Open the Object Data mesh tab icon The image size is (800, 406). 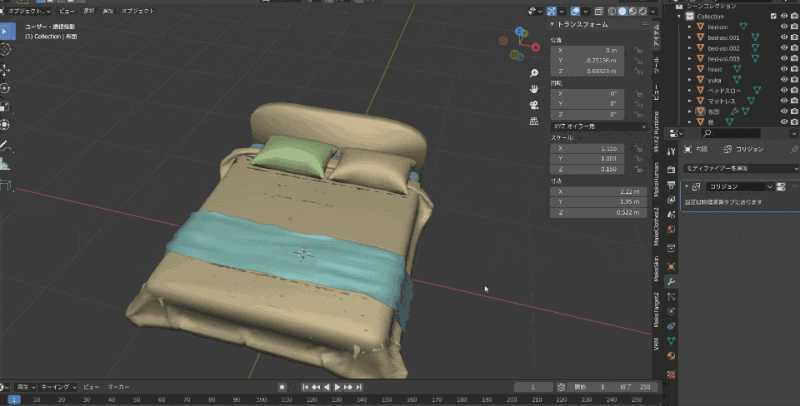[671, 341]
